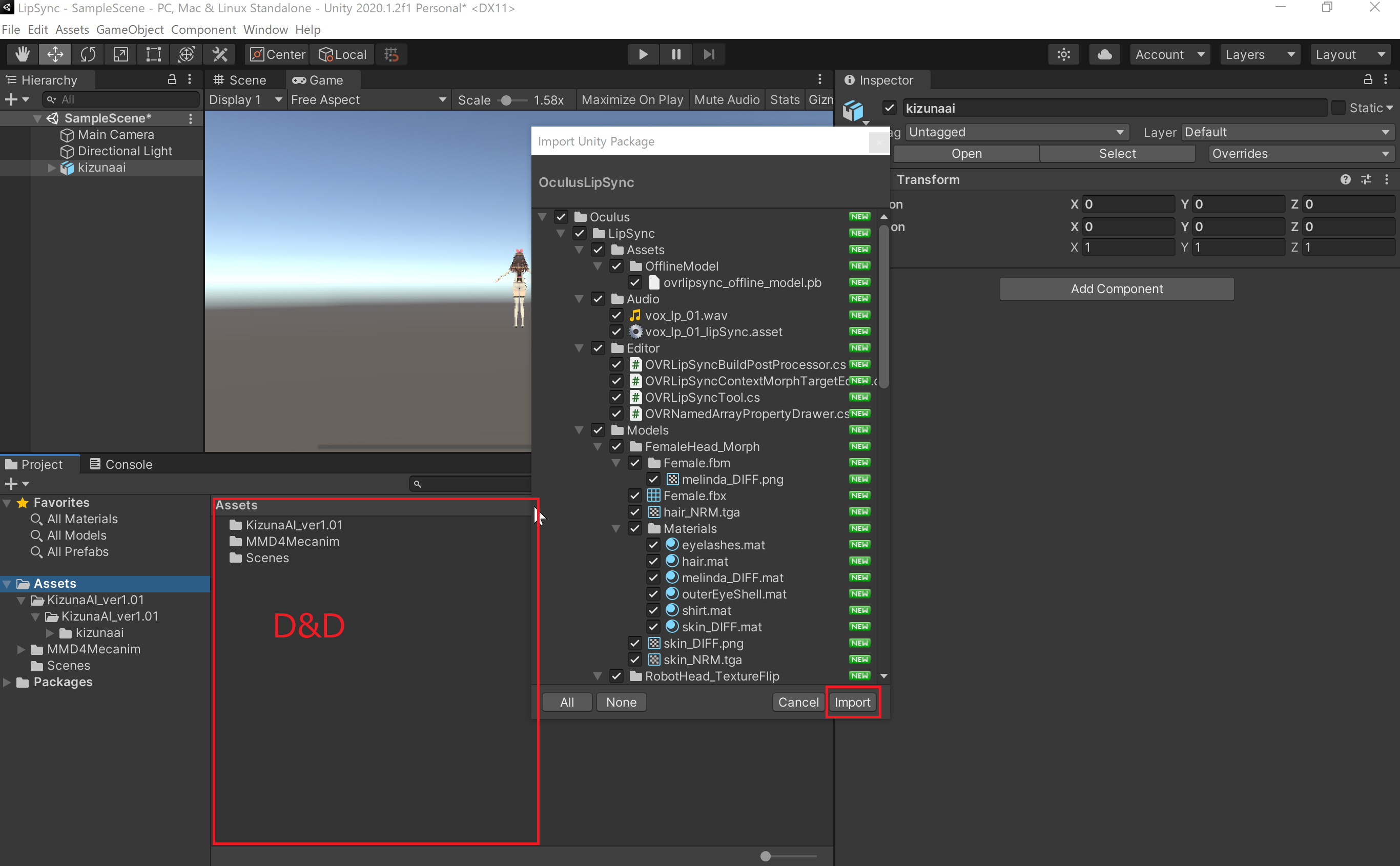Lock the Inspector panel
The image size is (1400, 866).
[1367, 79]
